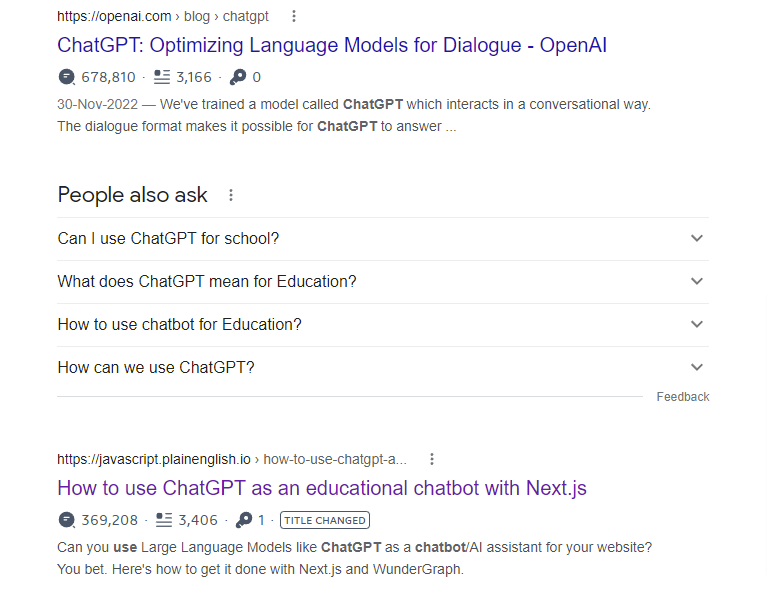Screen dimensions: 767x594
Task: Click the 30-Nov-2022 date in the snippet
Action: click(x=97, y=104)
